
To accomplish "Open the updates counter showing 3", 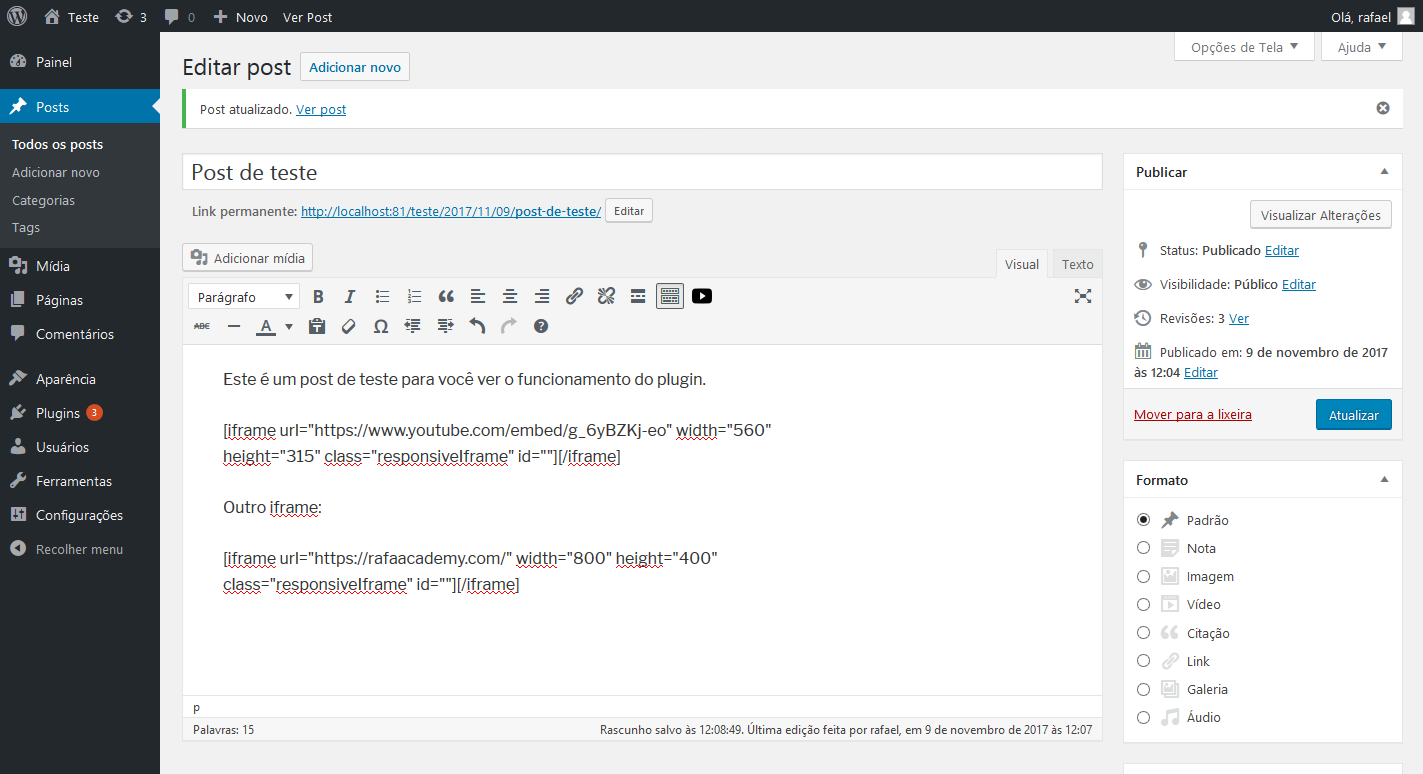I will coord(131,17).
